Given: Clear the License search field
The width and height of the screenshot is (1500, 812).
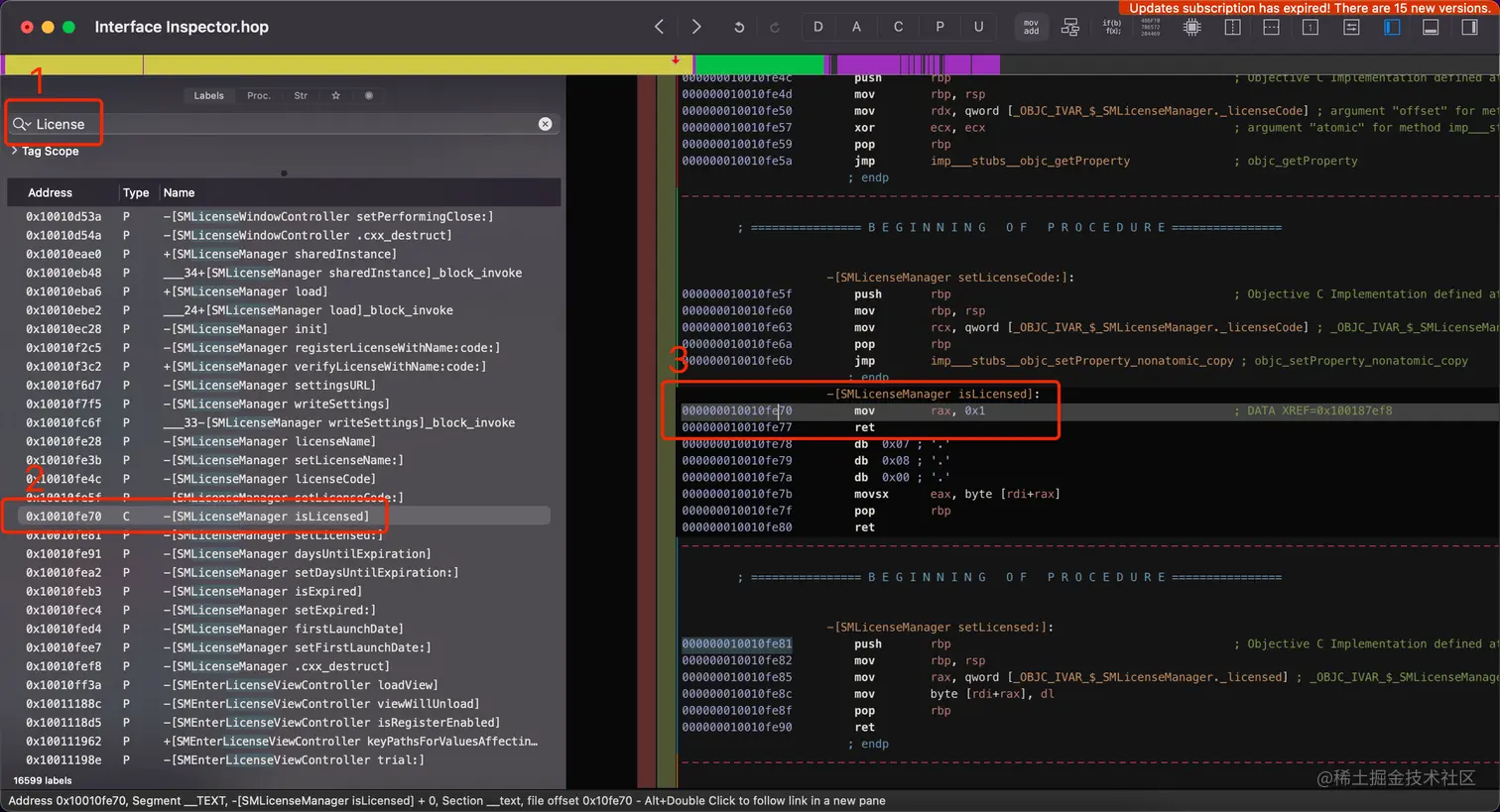Looking at the screenshot, I should click(545, 124).
